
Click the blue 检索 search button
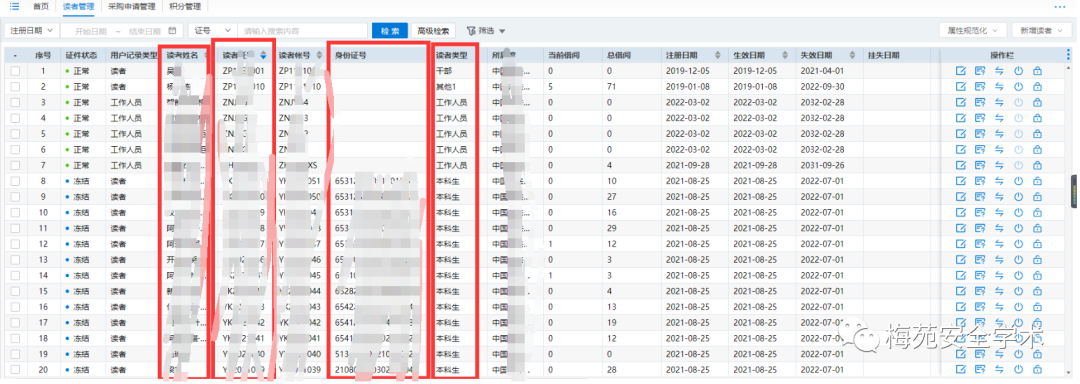[x=390, y=31]
